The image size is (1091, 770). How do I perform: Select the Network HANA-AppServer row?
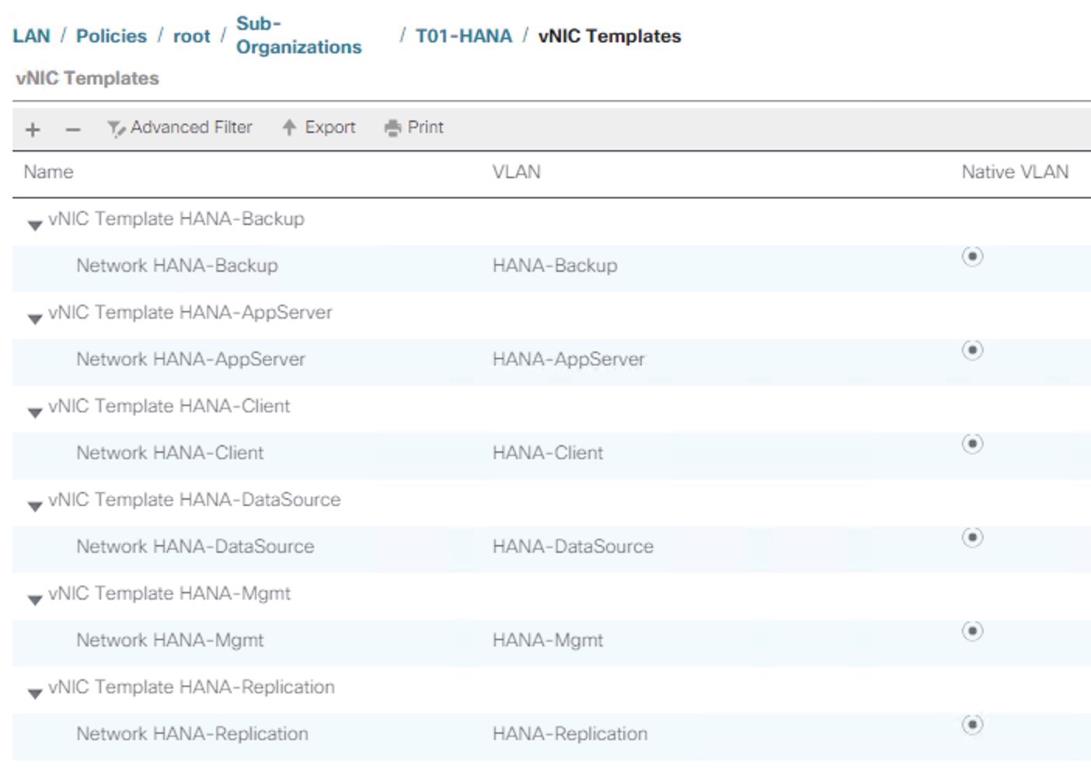(x=551, y=362)
